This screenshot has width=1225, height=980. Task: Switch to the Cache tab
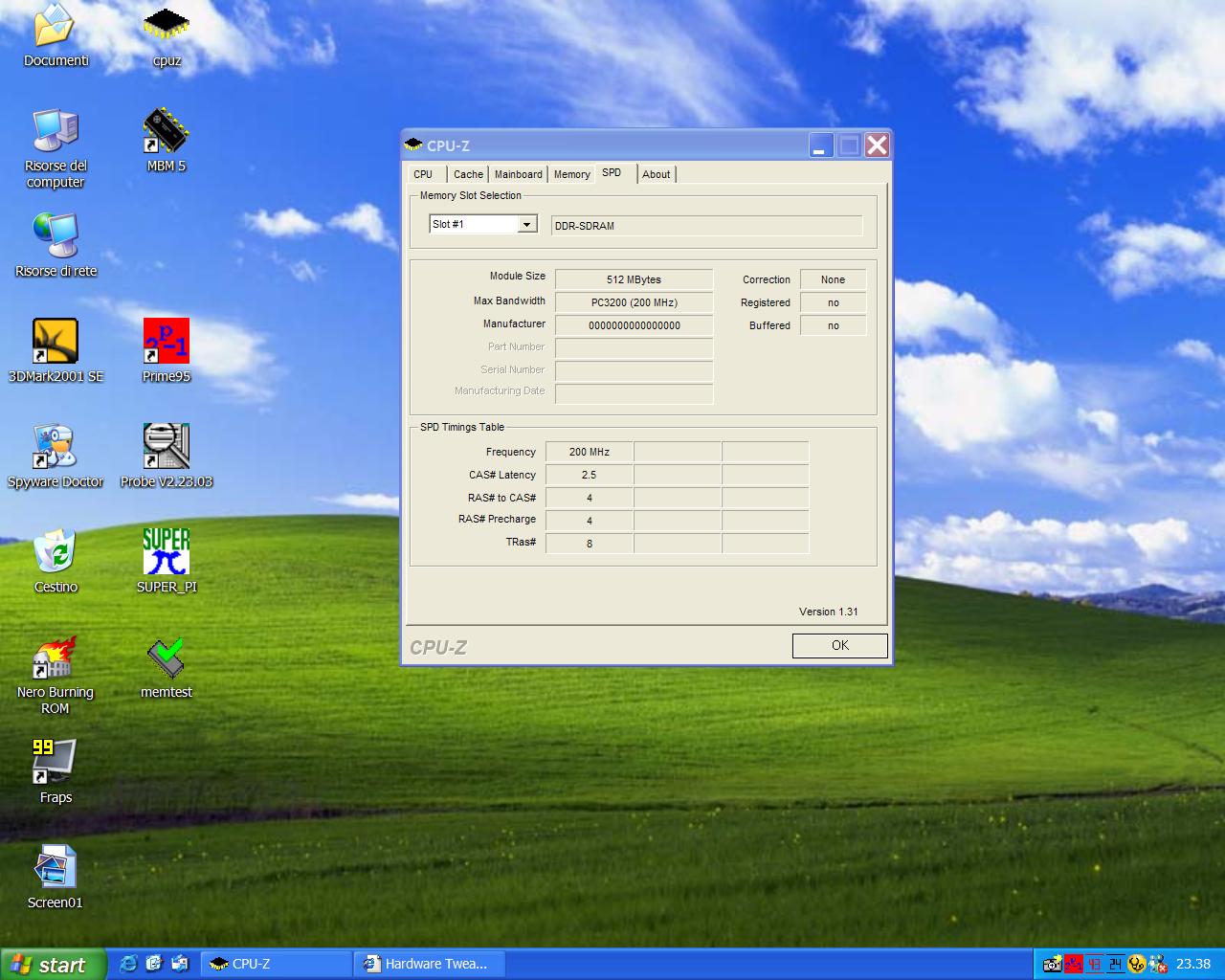468,174
